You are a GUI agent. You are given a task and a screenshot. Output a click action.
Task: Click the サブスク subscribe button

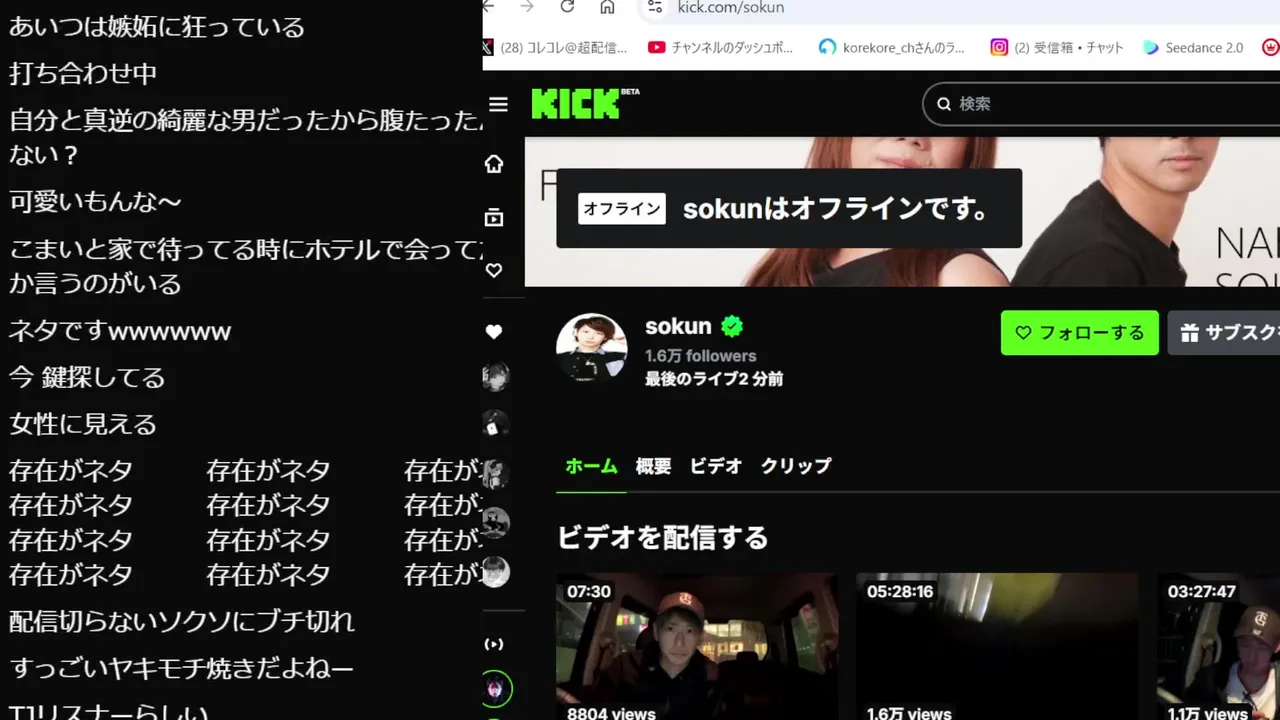coord(1223,333)
